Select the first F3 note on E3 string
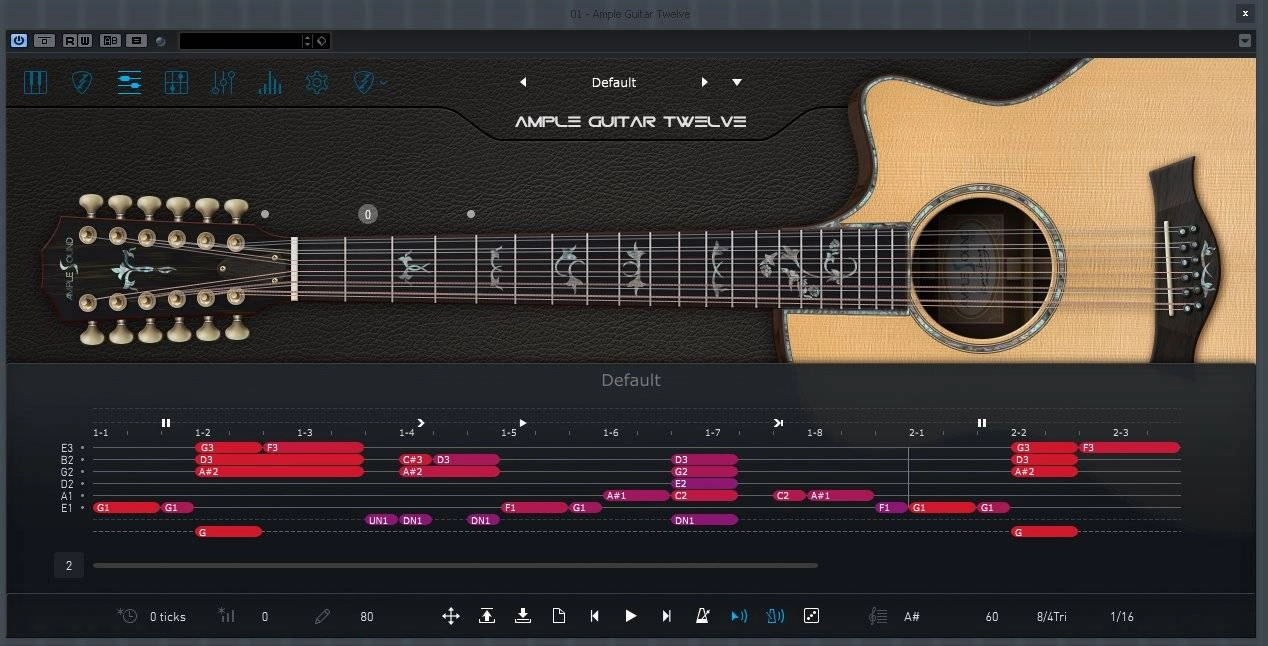 tap(313, 448)
